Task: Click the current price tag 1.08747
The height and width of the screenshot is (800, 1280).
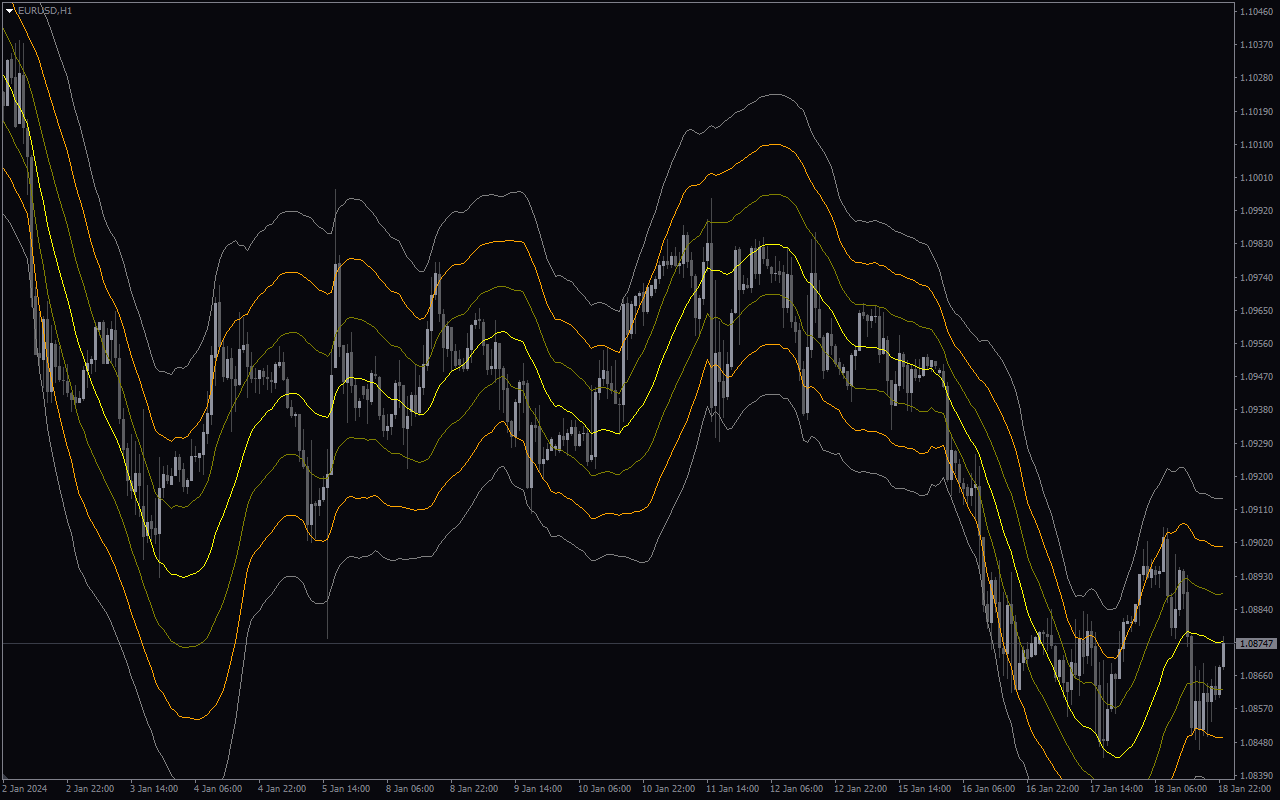Action: click(1257, 644)
